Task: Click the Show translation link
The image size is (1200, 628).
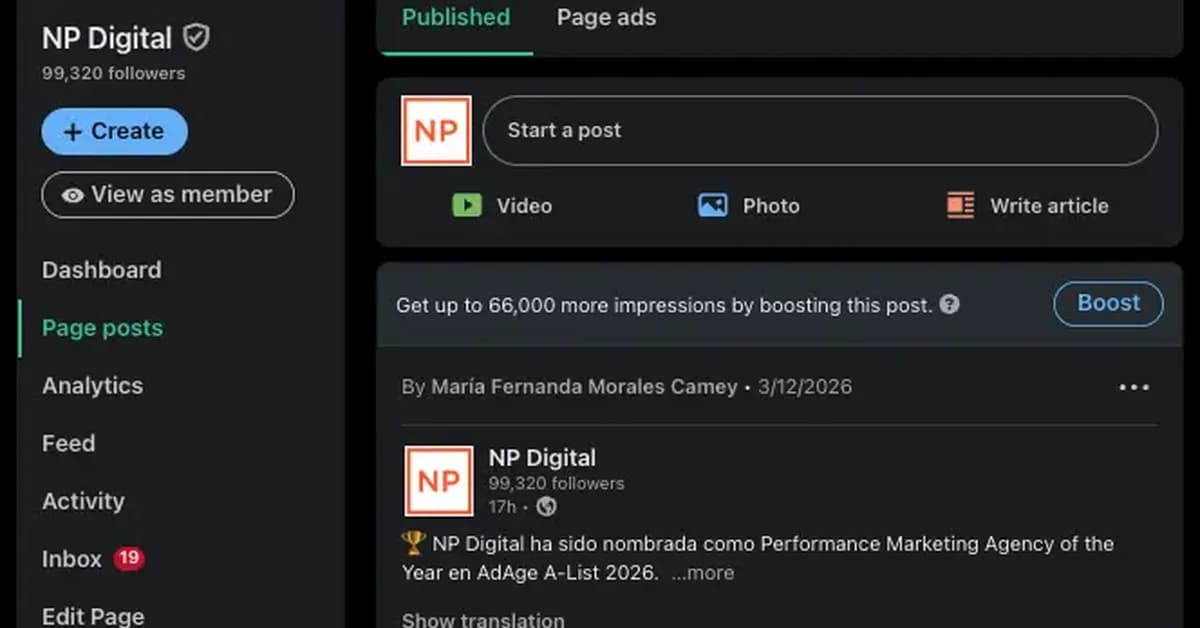Action: point(483,619)
